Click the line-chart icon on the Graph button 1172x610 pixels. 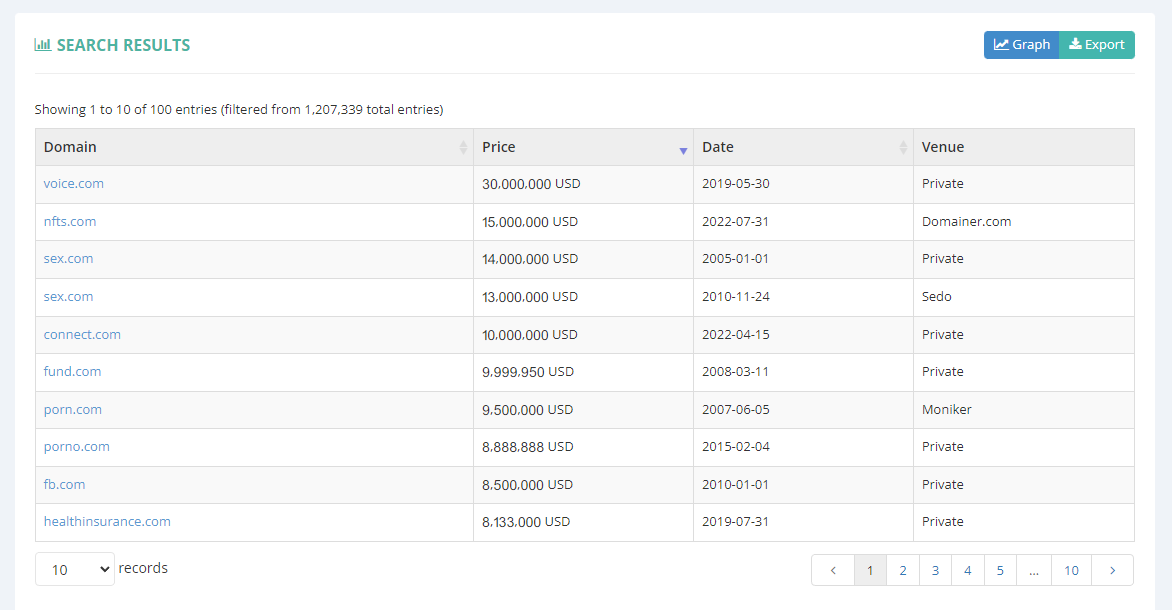[1003, 44]
